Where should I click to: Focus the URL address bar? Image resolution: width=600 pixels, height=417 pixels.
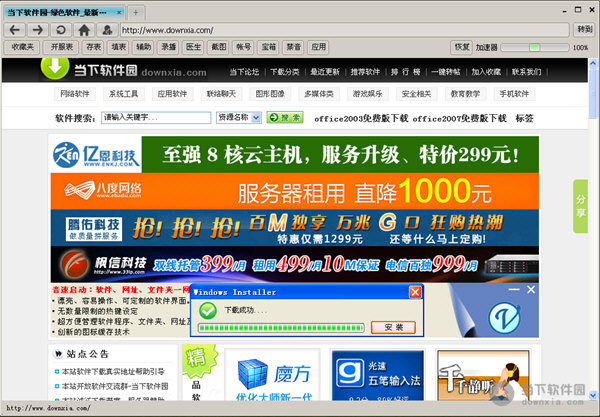pyautogui.click(x=345, y=30)
